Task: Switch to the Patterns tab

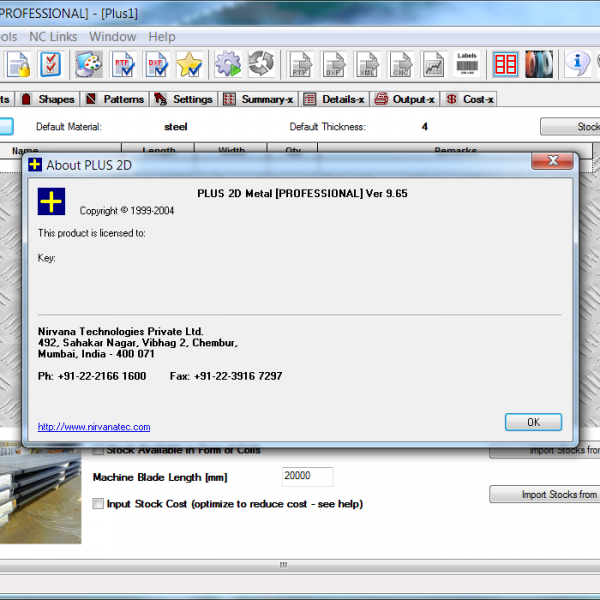Action: (117, 100)
